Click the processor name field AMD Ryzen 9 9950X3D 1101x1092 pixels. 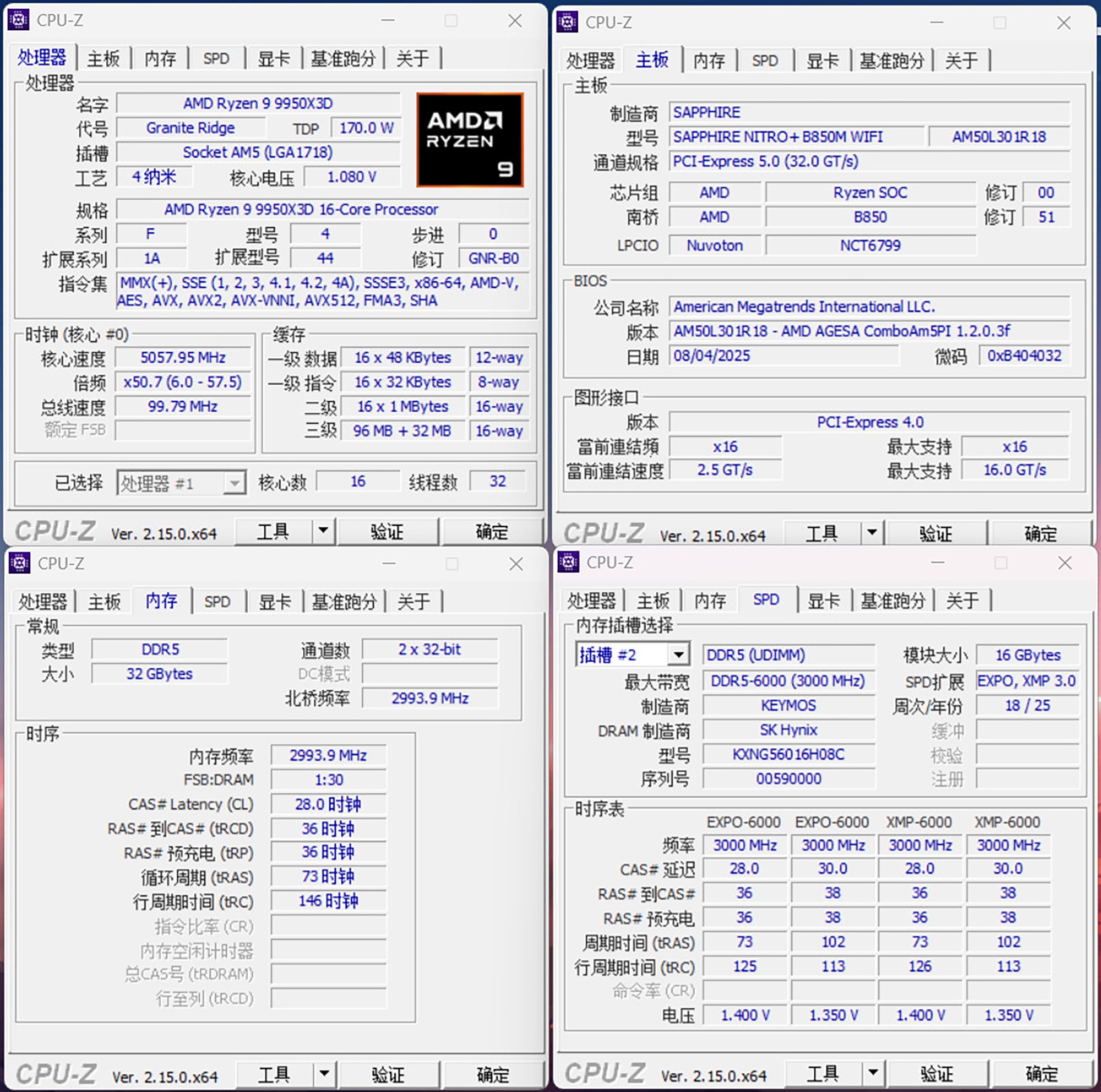pyautogui.click(x=258, y=103)
